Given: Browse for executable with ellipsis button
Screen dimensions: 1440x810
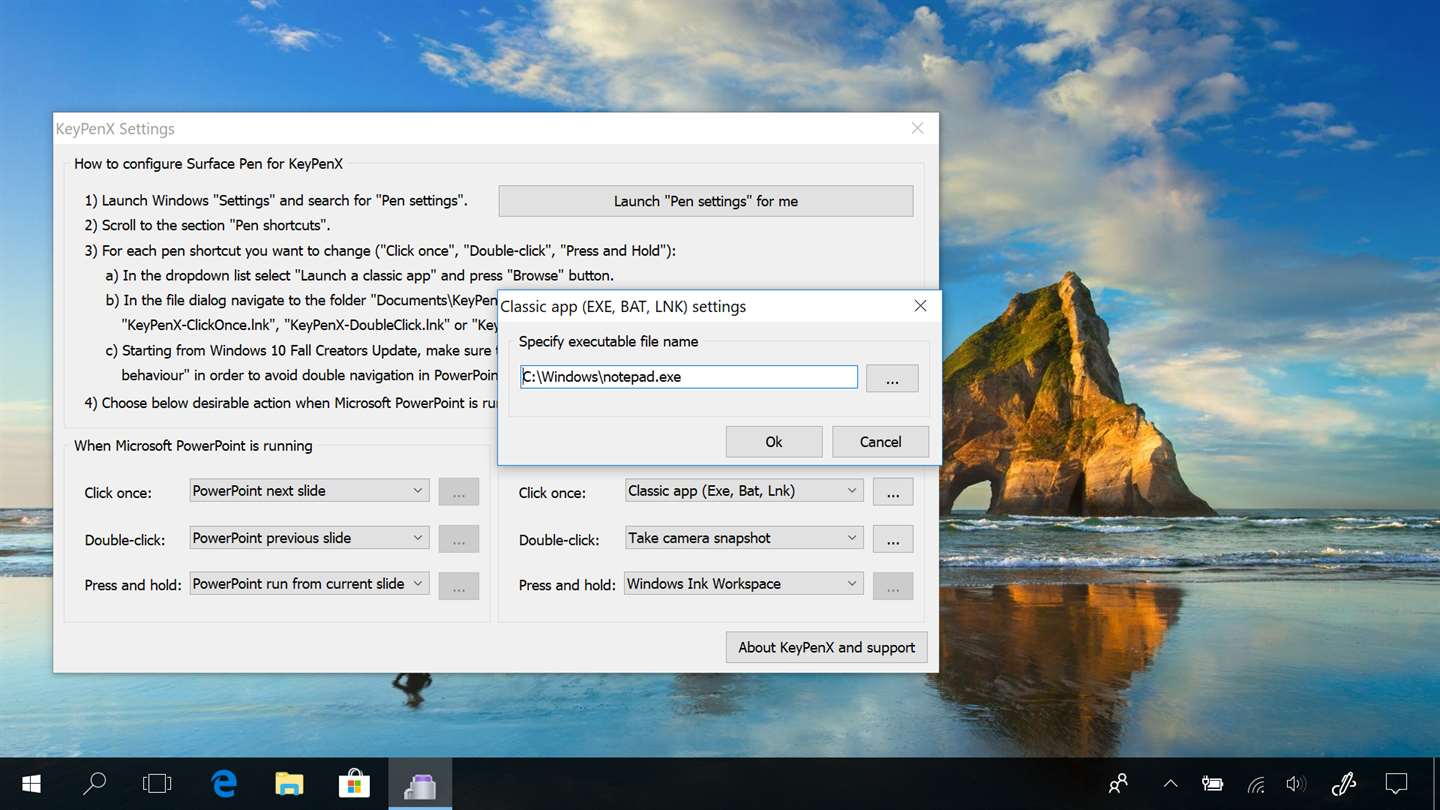Looking at the screenshot, I should tap(892, 378).
